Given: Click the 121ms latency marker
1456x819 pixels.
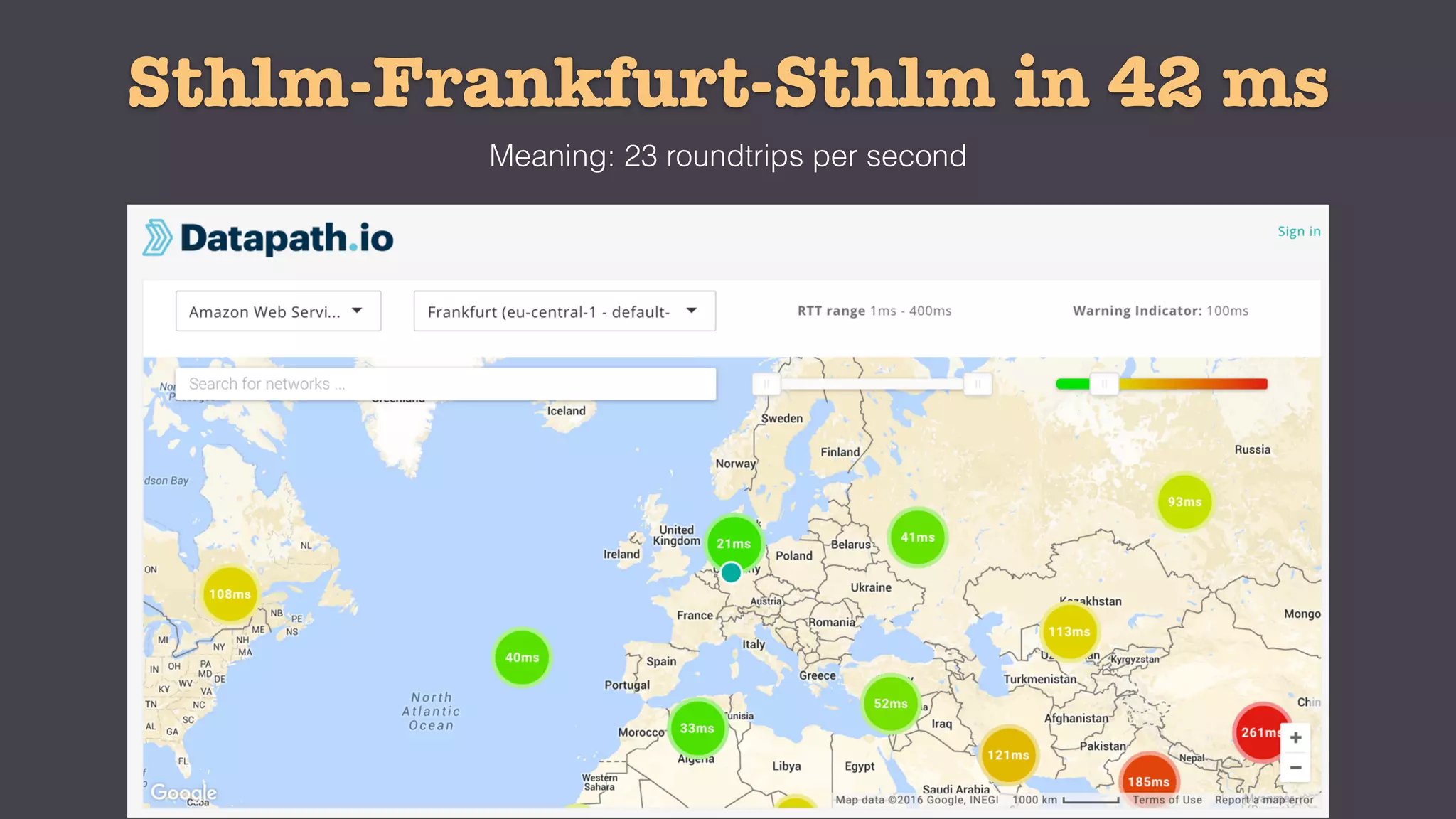Looking at the screenshot, I should pyautogui.click(x=1008, y=755).
